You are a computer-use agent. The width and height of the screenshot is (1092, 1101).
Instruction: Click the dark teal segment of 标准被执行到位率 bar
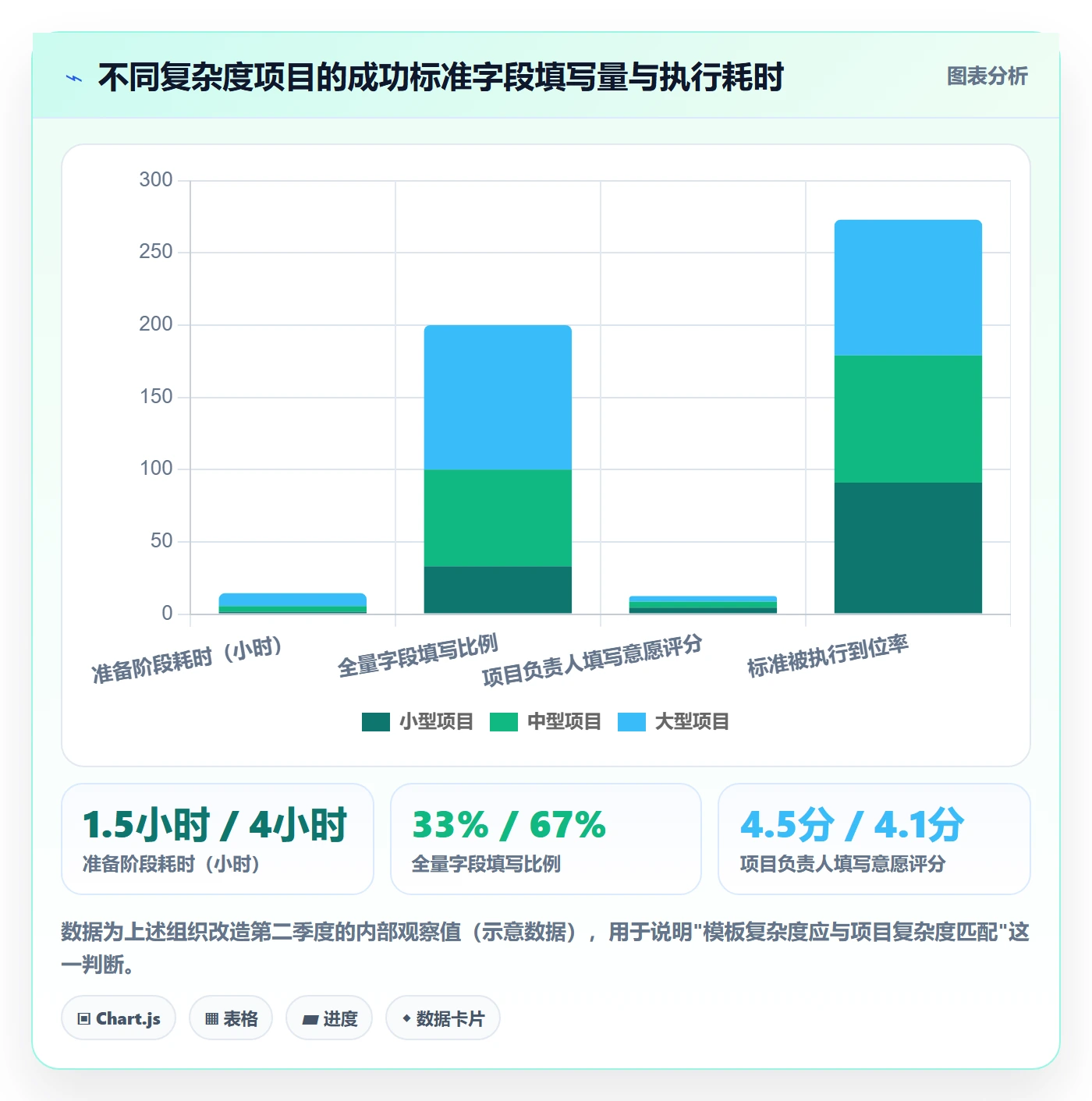click(908, 548)
